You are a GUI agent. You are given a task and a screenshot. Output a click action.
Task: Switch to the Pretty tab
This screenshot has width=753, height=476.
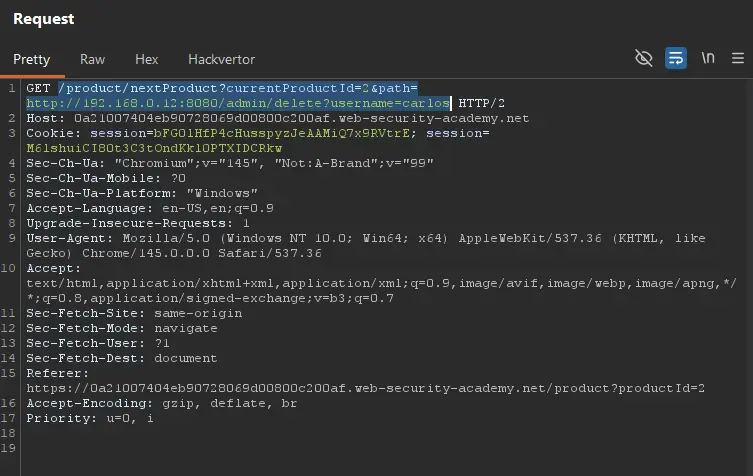(x=31, y=59)
